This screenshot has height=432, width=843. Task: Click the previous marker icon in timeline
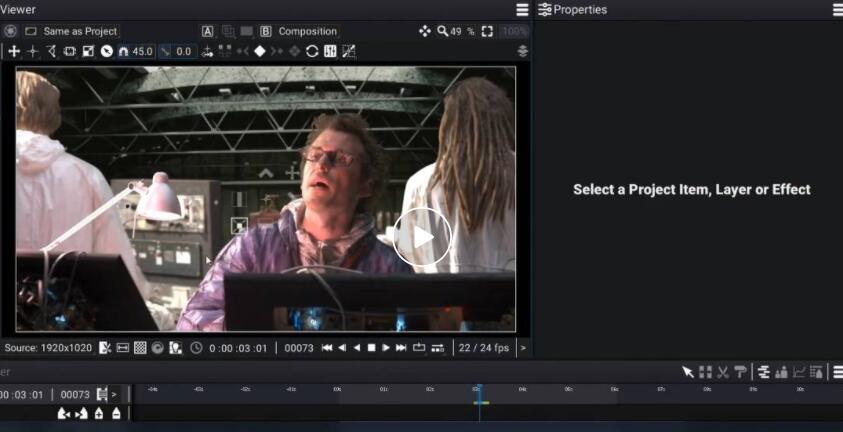point(63,413)
